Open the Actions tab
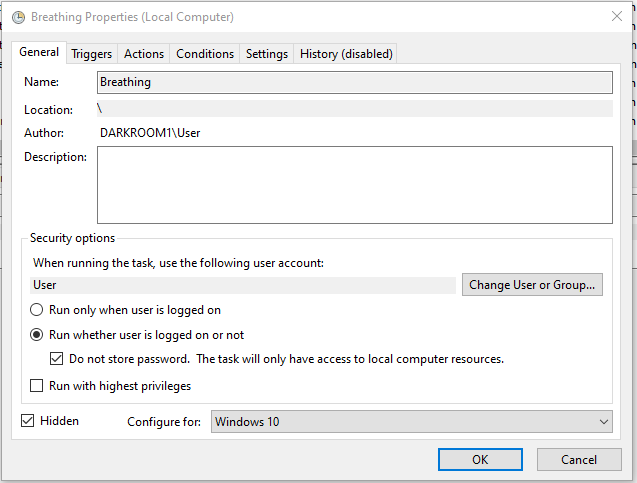The width and height of the screenshot is (637, 483). [144, 54]
